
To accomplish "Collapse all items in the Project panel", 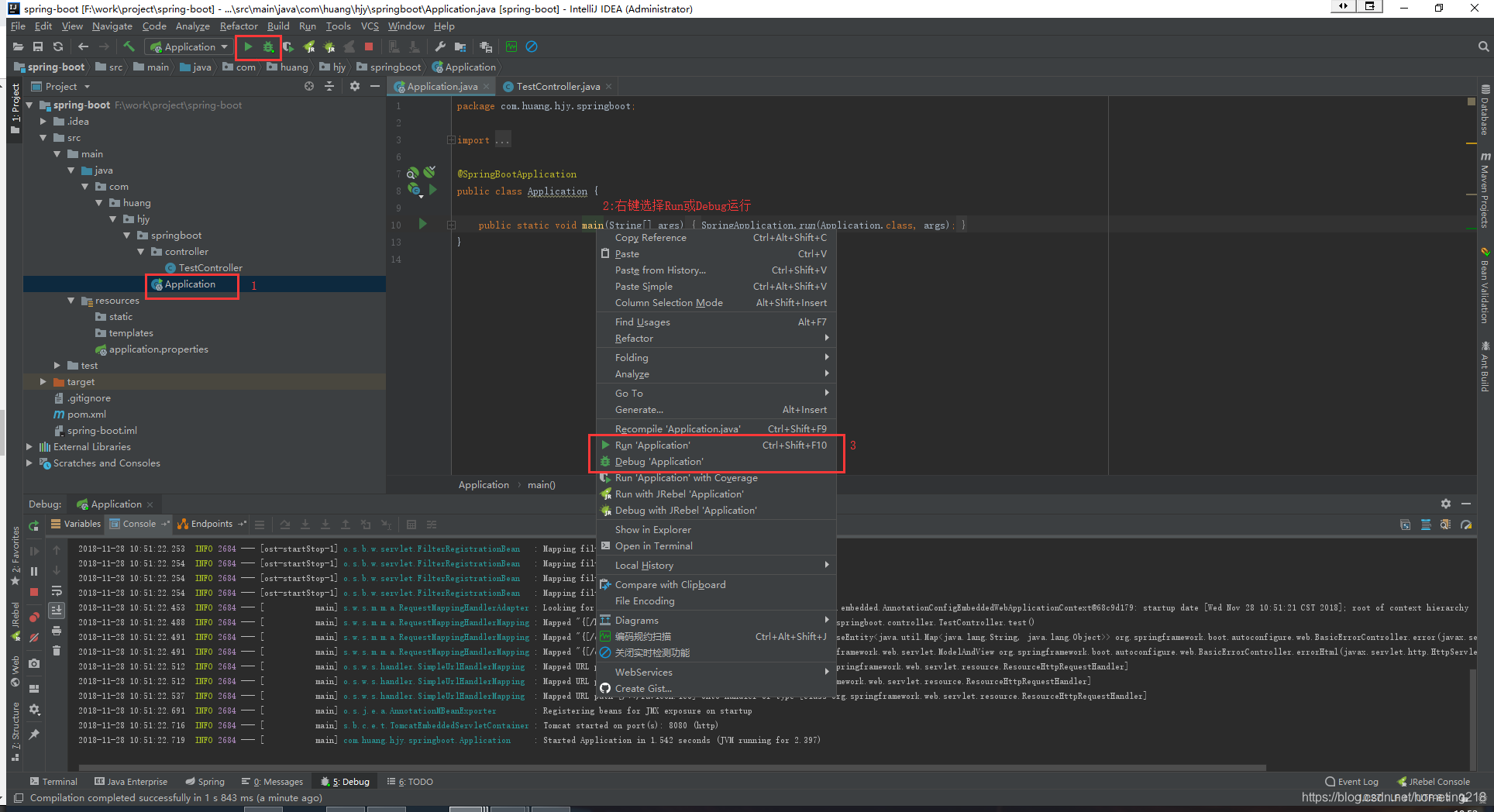I will coord(329,86).
